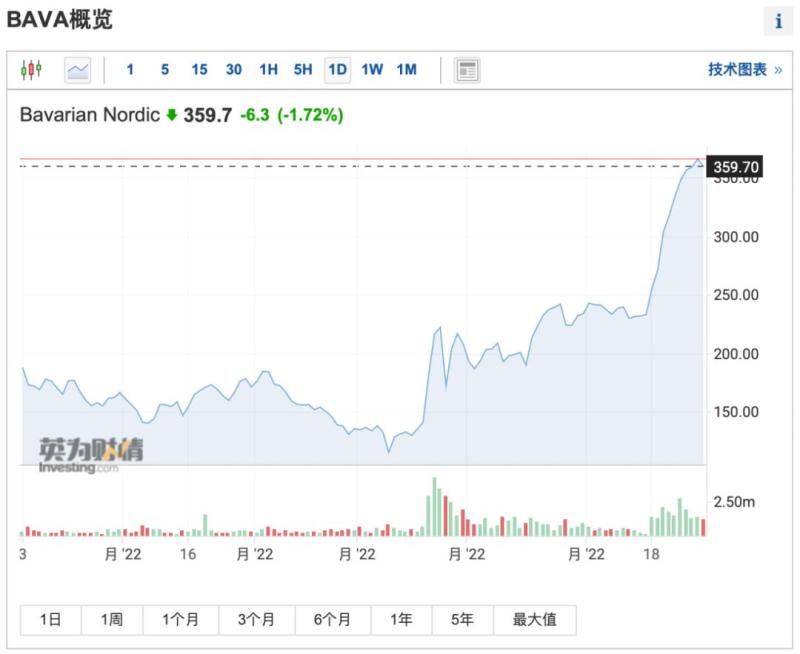Image resolution: width=800 pixels, height=654 pixels.
Task: Click the 250.00 price axis label
Action: [736, 295]
